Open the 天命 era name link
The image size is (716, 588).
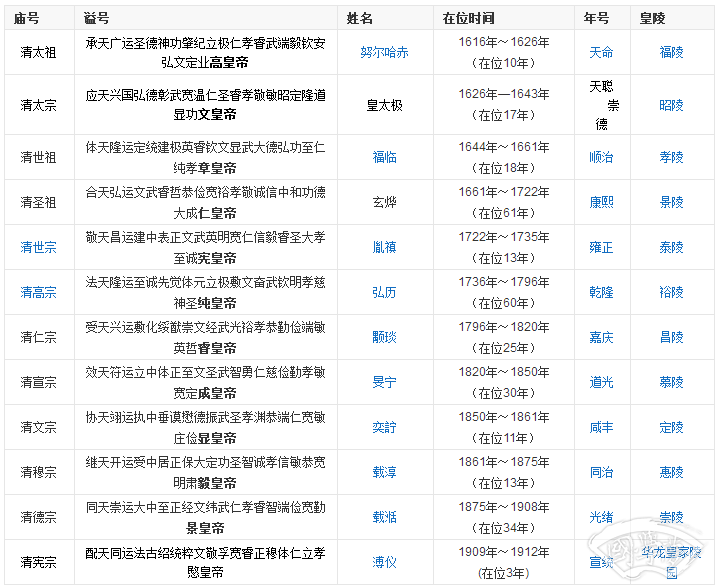(x=601, y=52)
